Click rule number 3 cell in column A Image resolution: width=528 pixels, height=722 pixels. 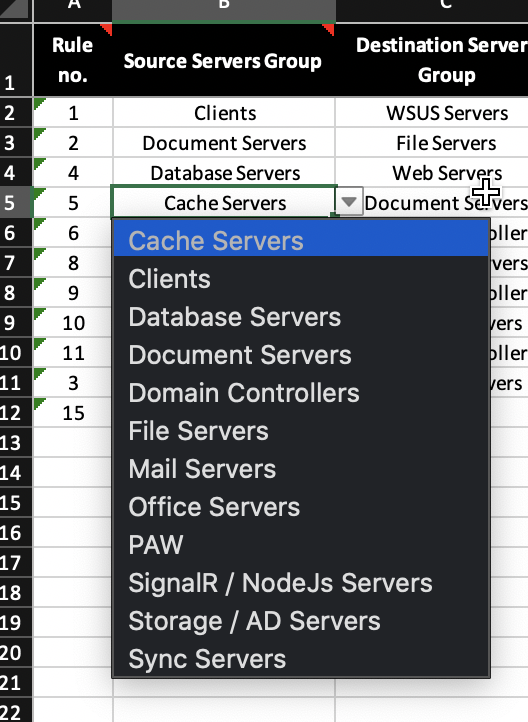point(73,383)
